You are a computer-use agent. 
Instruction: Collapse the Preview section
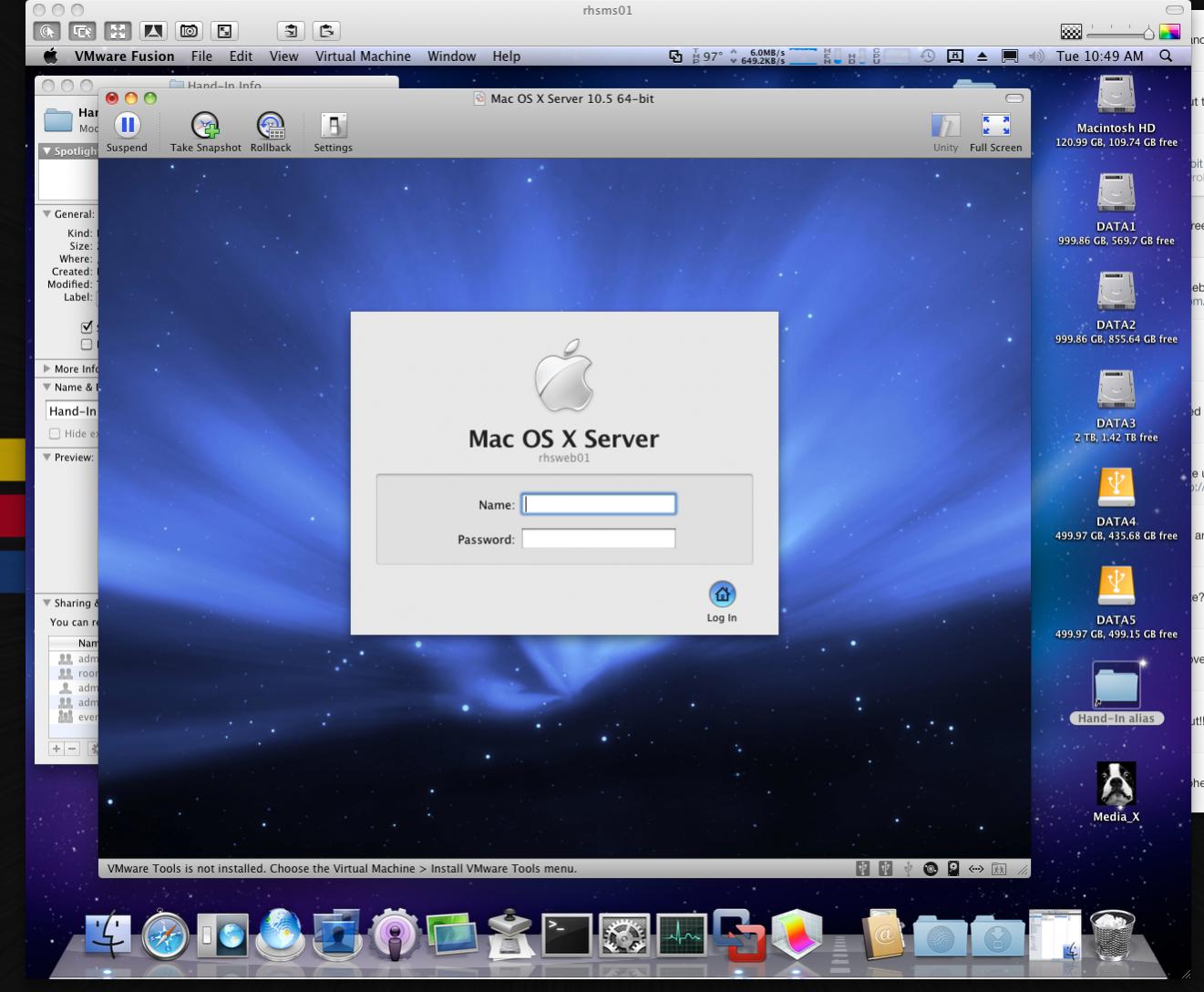47,458
